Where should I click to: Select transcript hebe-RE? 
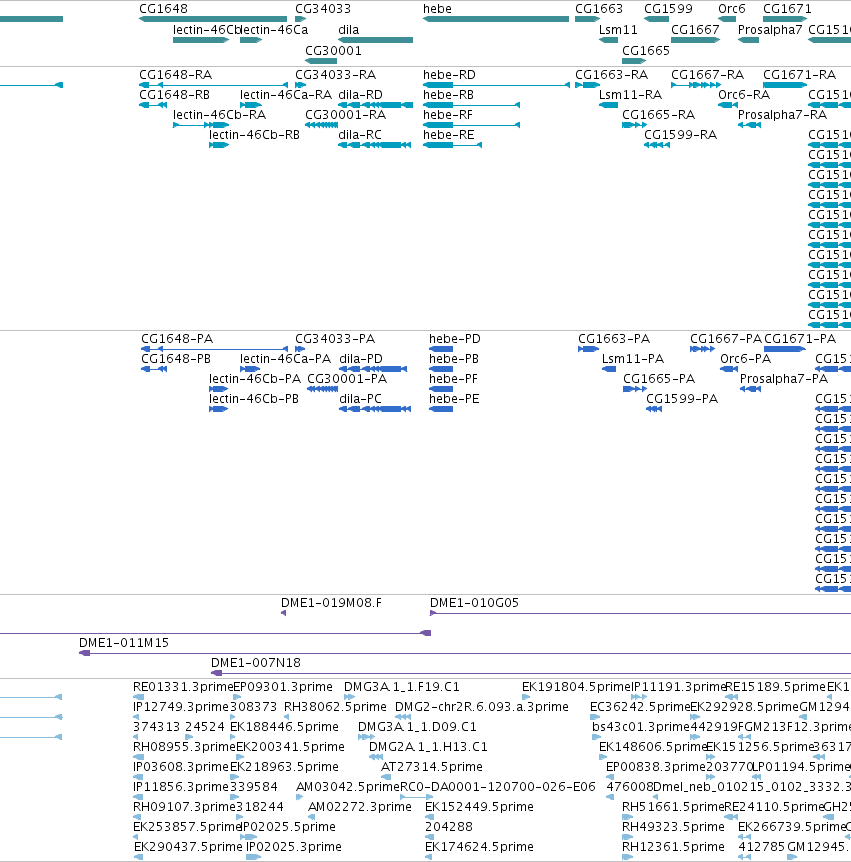448,135
